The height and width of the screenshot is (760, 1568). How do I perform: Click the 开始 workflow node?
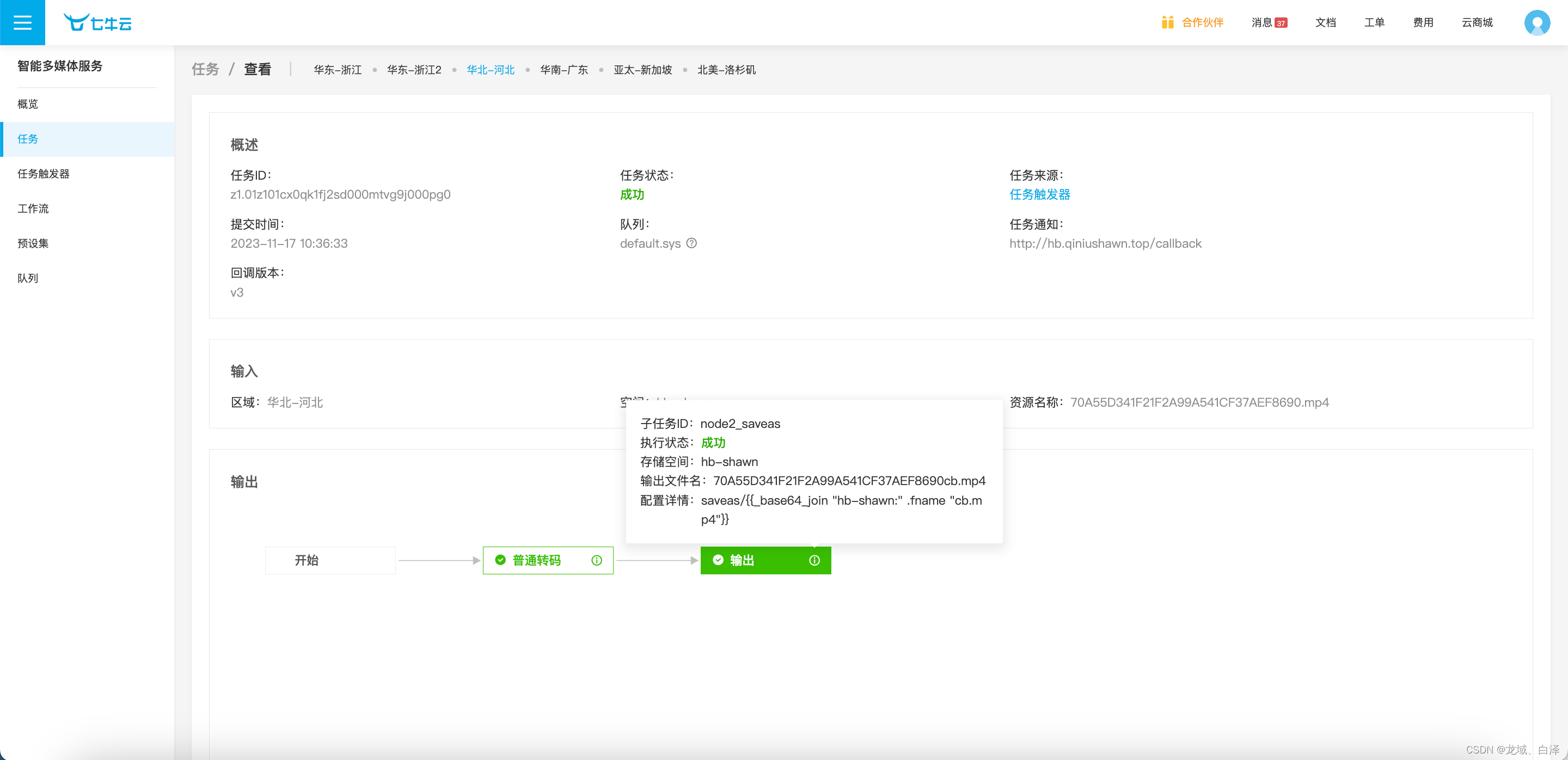click(x=330, y=560)
